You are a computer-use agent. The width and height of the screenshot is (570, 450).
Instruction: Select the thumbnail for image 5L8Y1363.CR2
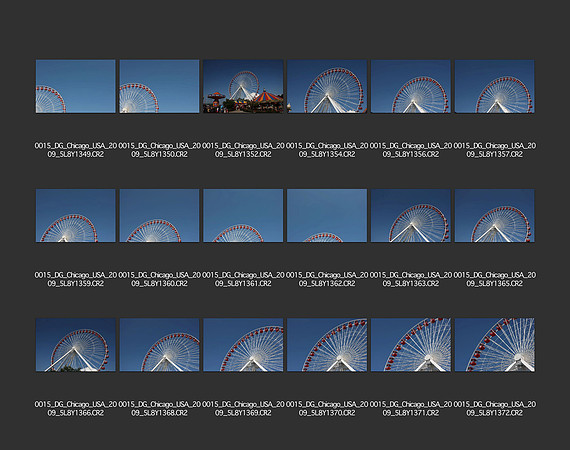click(x=411, y=216)
